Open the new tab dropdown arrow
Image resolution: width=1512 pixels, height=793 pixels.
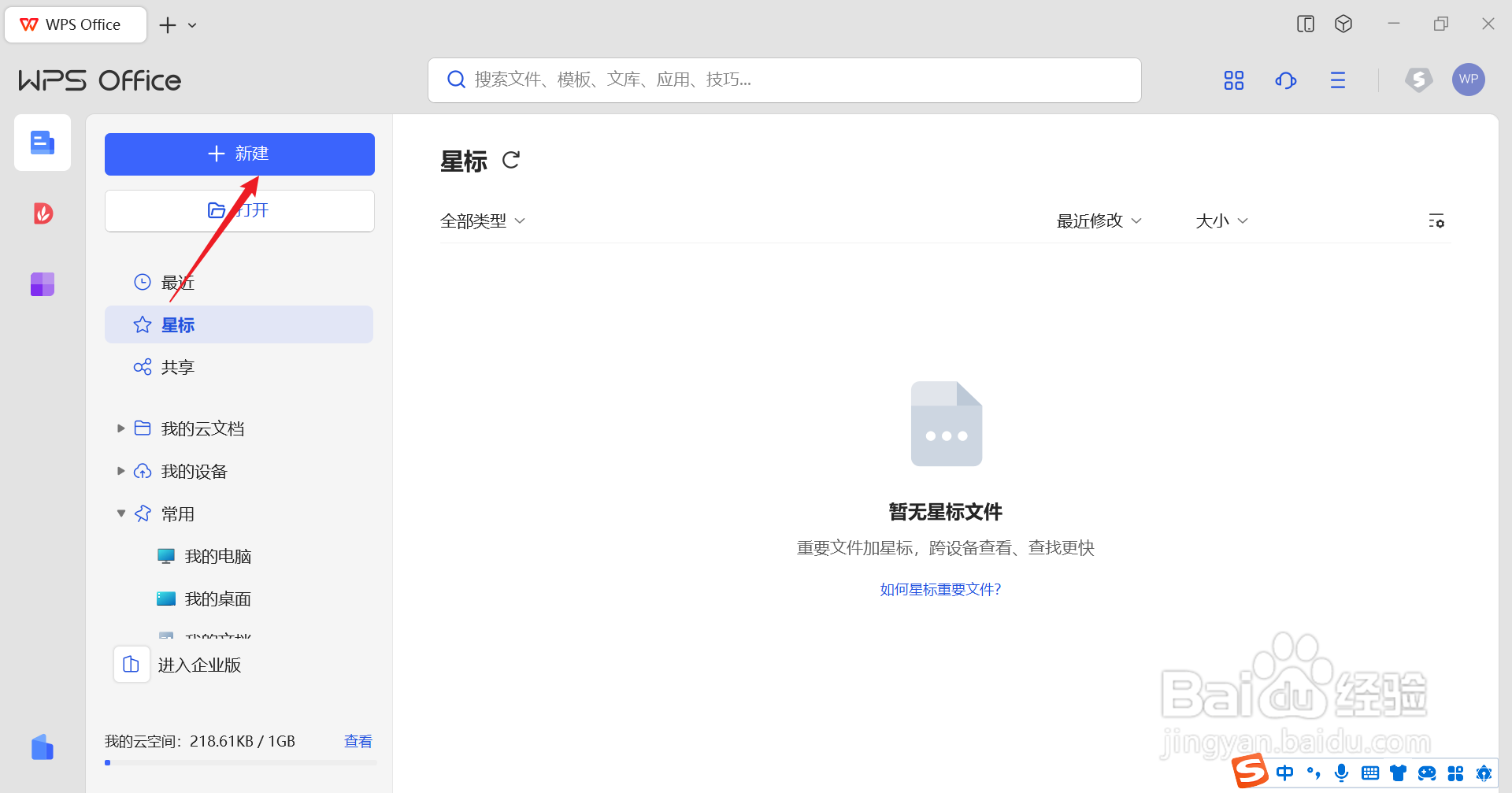[x=192, y=25]
